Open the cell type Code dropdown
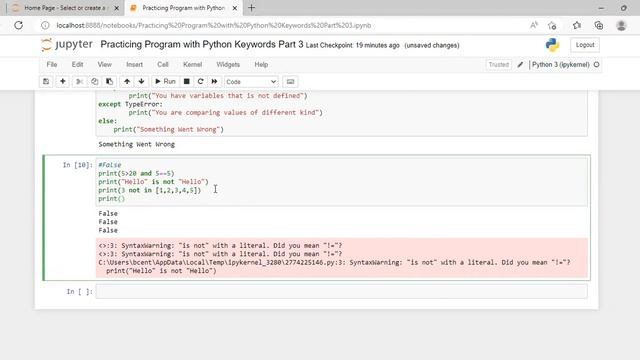The height and width of the screenshot is (360, 640). [251, 82]
